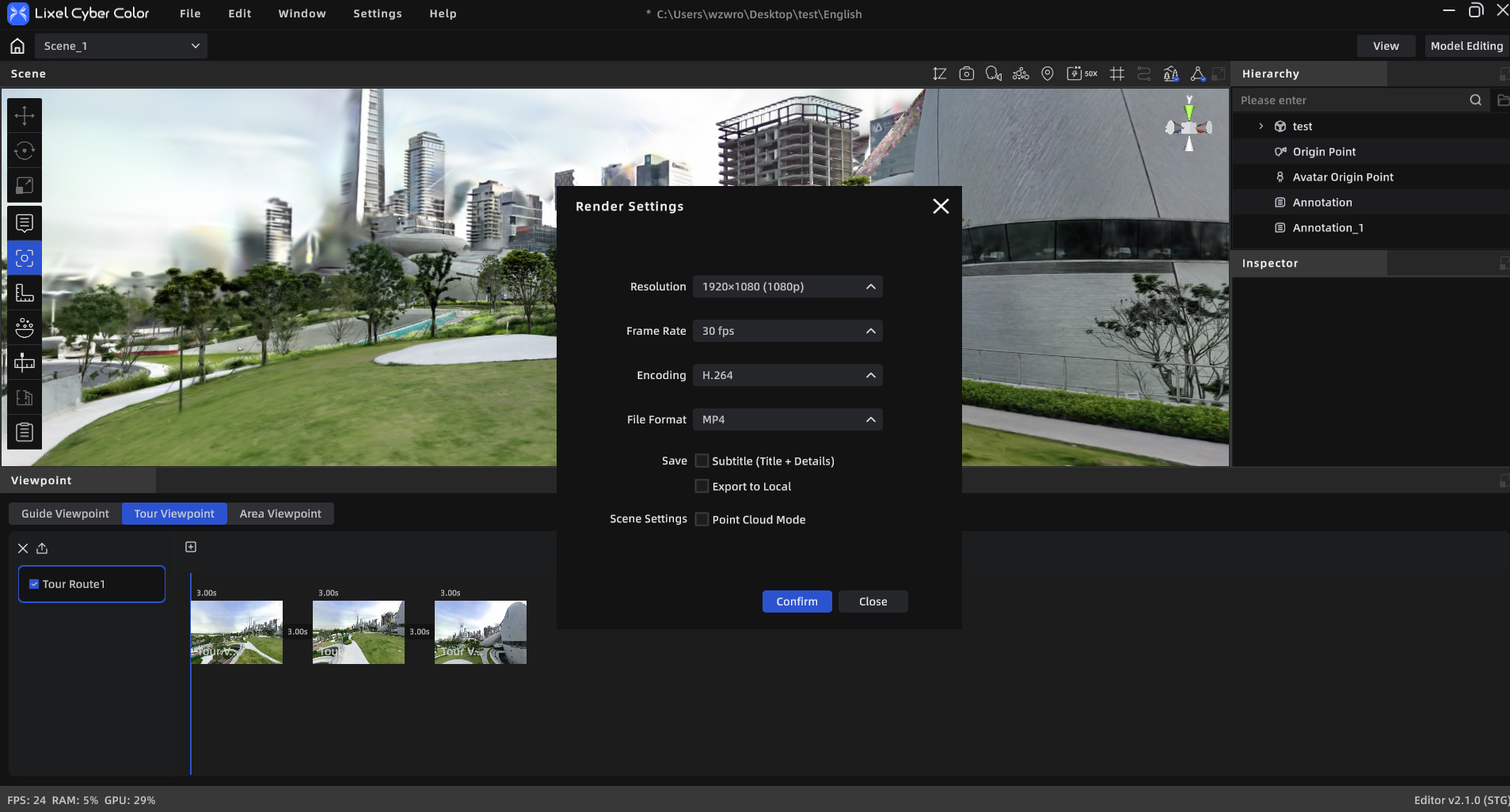Viewport: 1510px width, 812px height.
Task: Select the section slicing ruler tool
Action: click(25, 362)
